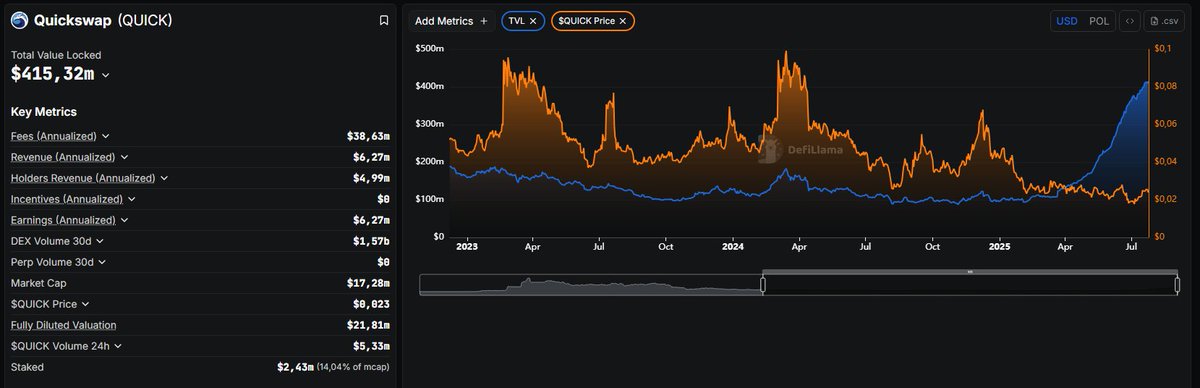
Task: Expand Incentives (Annualized) details
Action: click(132, 199)
